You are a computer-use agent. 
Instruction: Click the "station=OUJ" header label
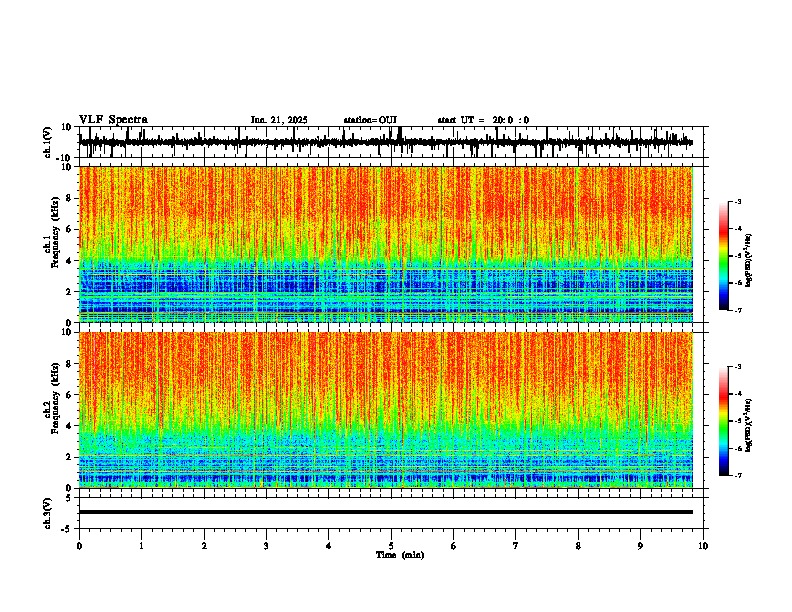pos(370,120)
